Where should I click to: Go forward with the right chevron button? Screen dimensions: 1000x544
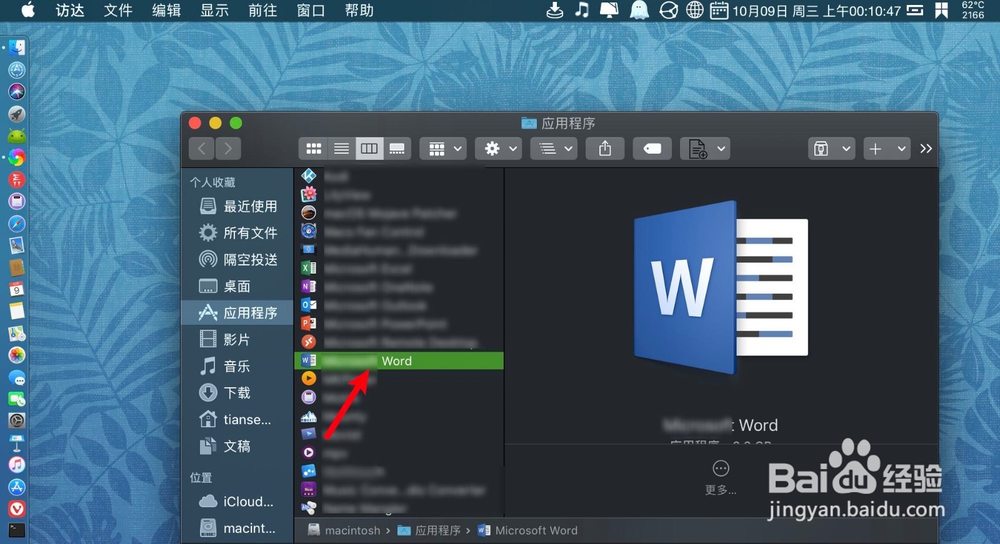[228, 149]
